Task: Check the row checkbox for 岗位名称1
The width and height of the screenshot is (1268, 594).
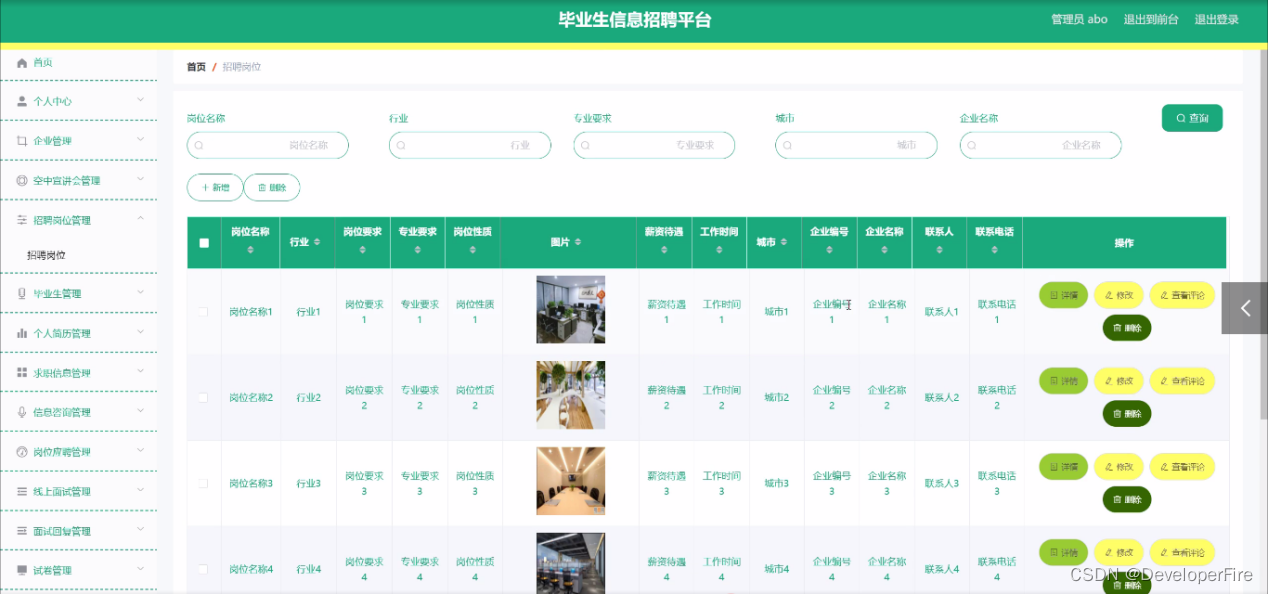Action: point(204,312)
